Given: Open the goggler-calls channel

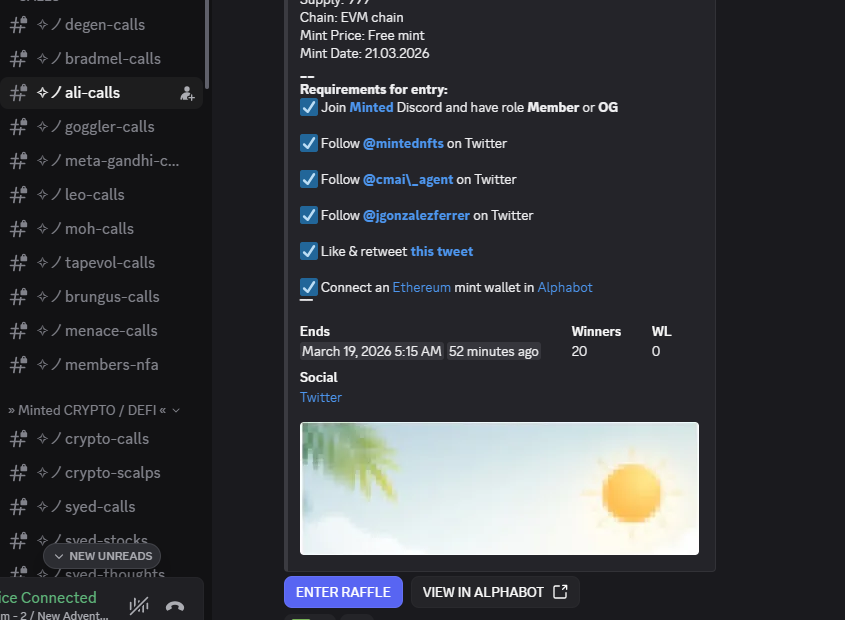Looking at the screenshot, I should [x=101, y=127].
